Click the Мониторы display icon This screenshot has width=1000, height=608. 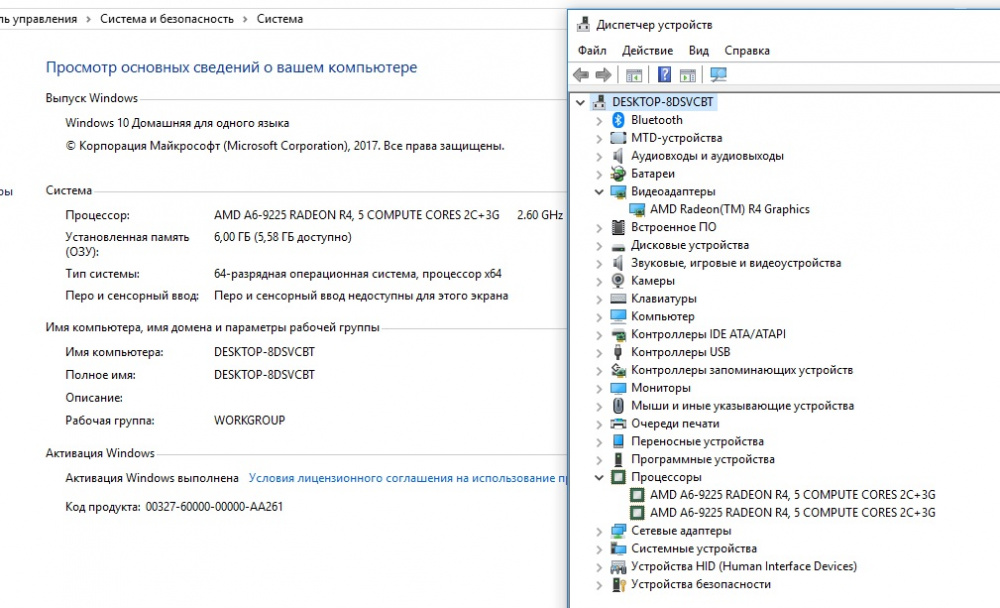(618, 388)
